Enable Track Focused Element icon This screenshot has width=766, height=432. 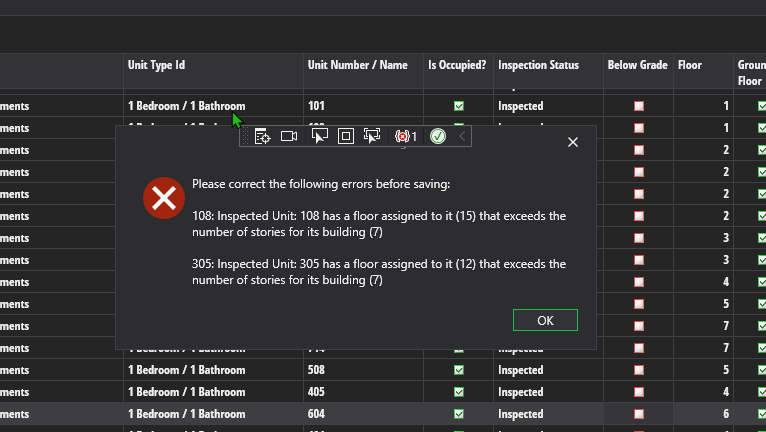pyautogui.click(x=372, y=136)
